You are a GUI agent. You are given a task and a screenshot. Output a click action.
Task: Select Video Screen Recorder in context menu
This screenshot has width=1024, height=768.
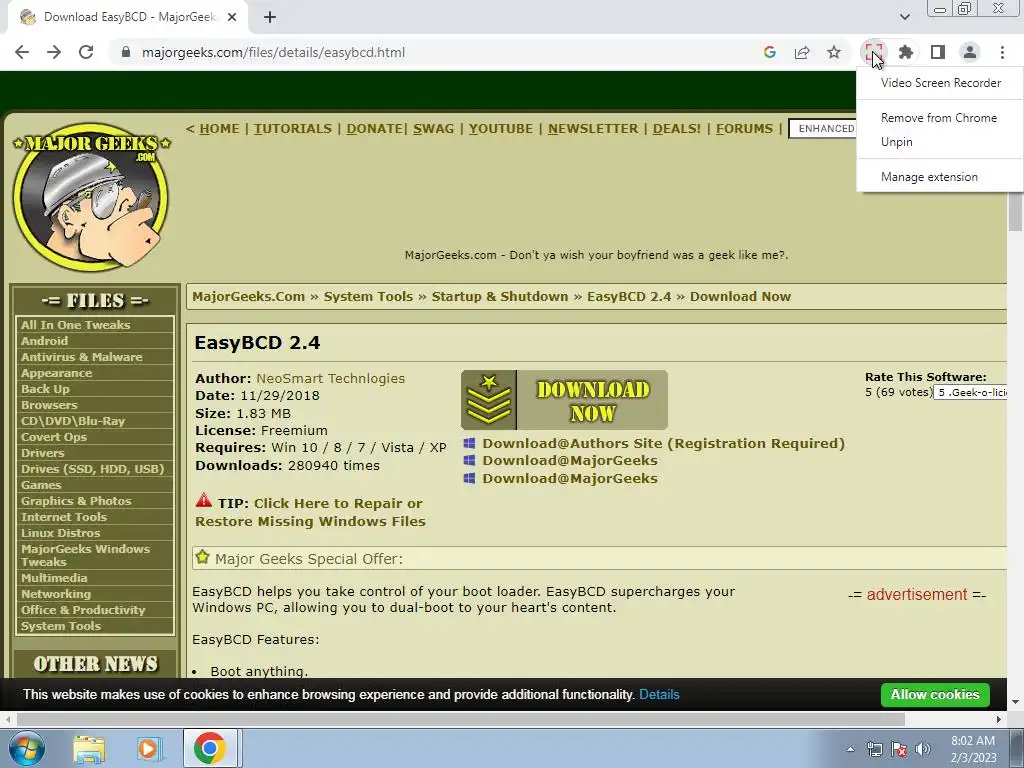click(940, 83)
